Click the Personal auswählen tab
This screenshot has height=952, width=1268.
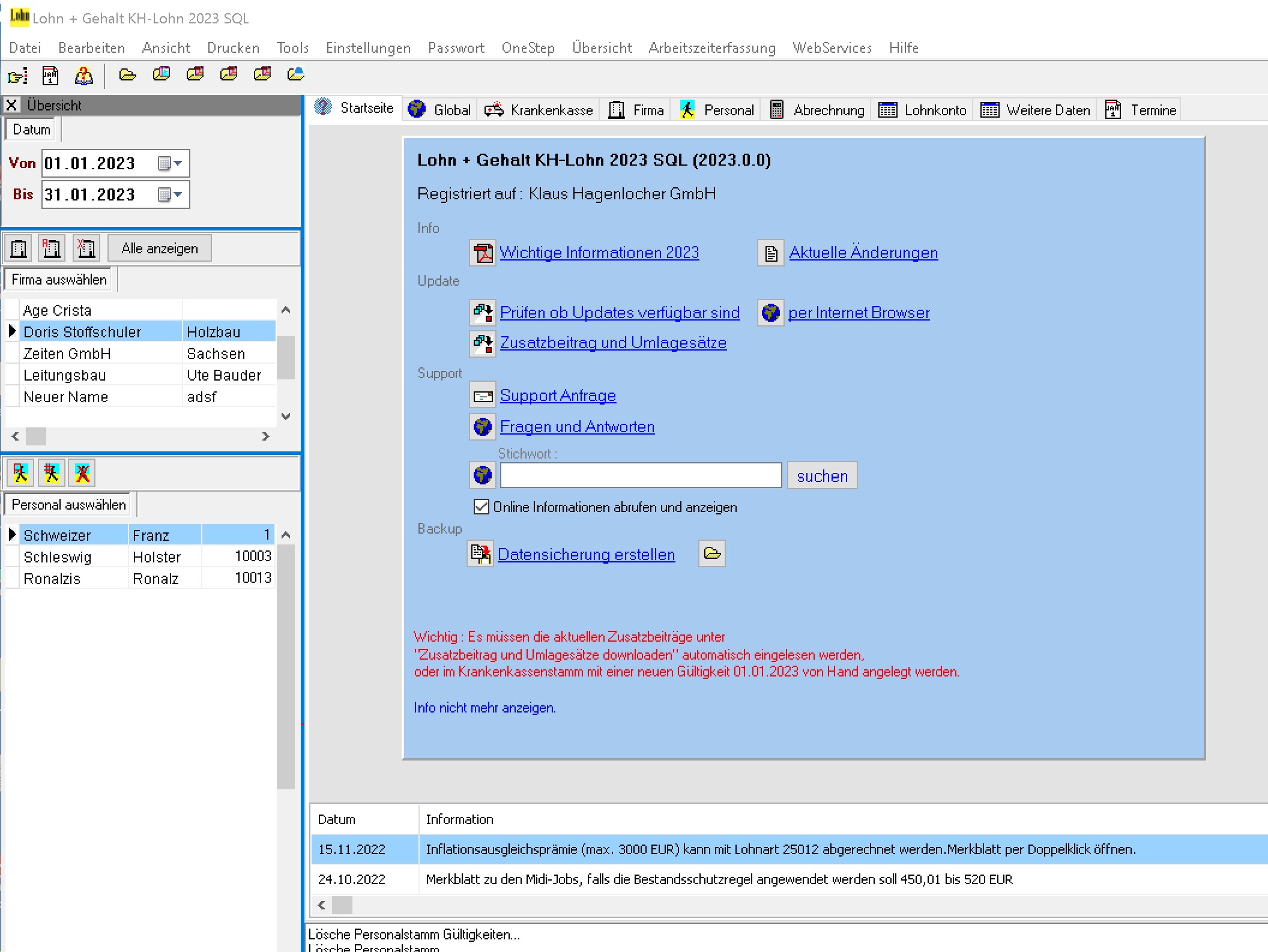click(69, 505)
